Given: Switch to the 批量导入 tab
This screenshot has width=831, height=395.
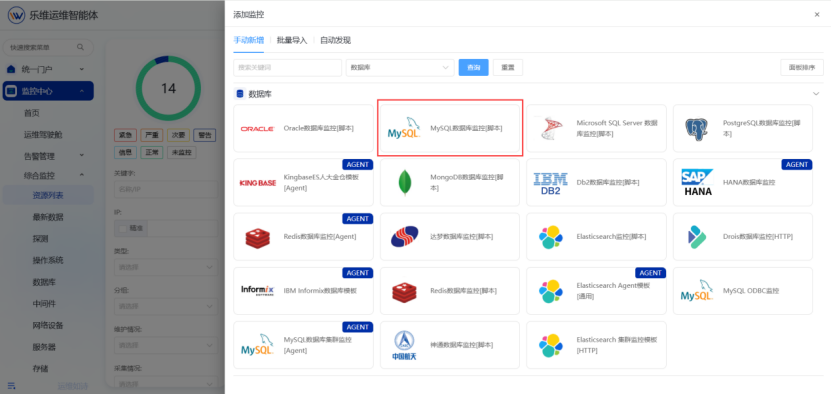Looking at the screenshot, I should tap(292, 40).
